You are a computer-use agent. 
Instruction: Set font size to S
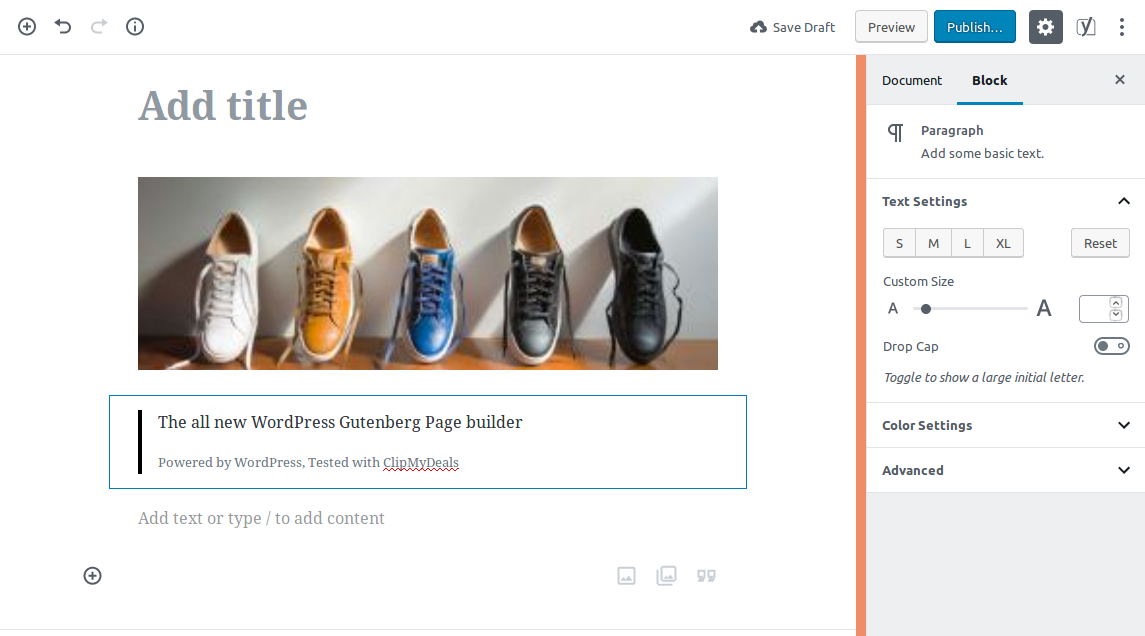(900, 243)
